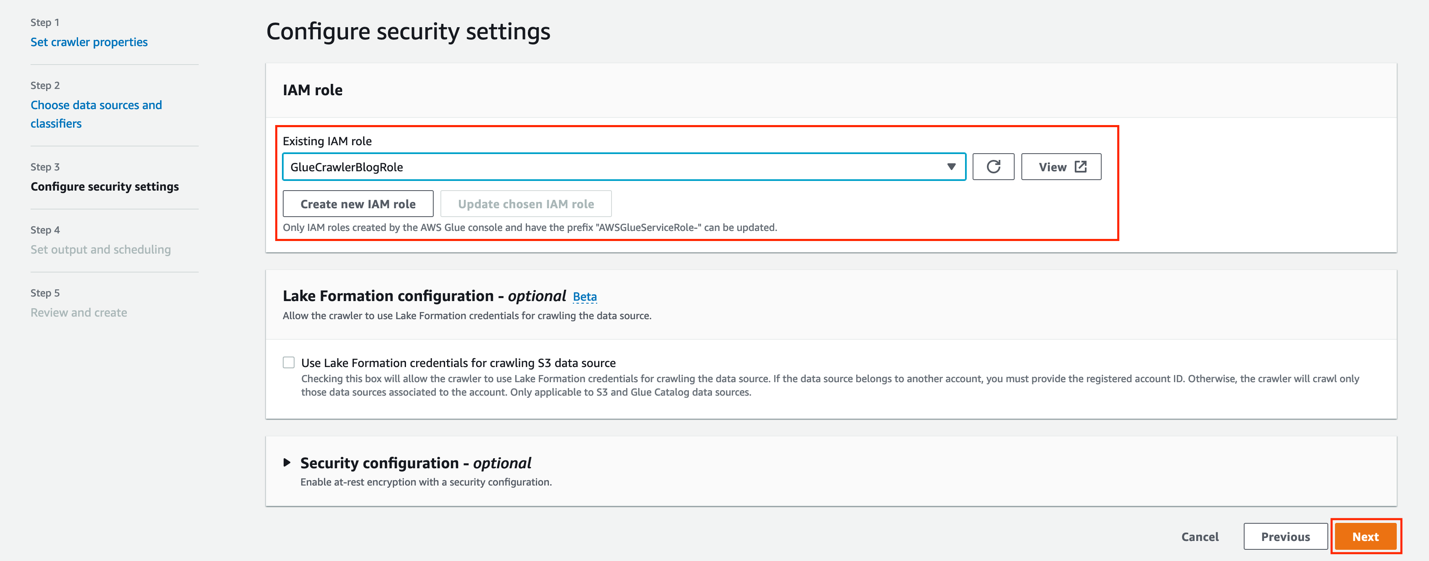Click the refresh IAM roles icon
1429x561 pixels.
[993, 167]
